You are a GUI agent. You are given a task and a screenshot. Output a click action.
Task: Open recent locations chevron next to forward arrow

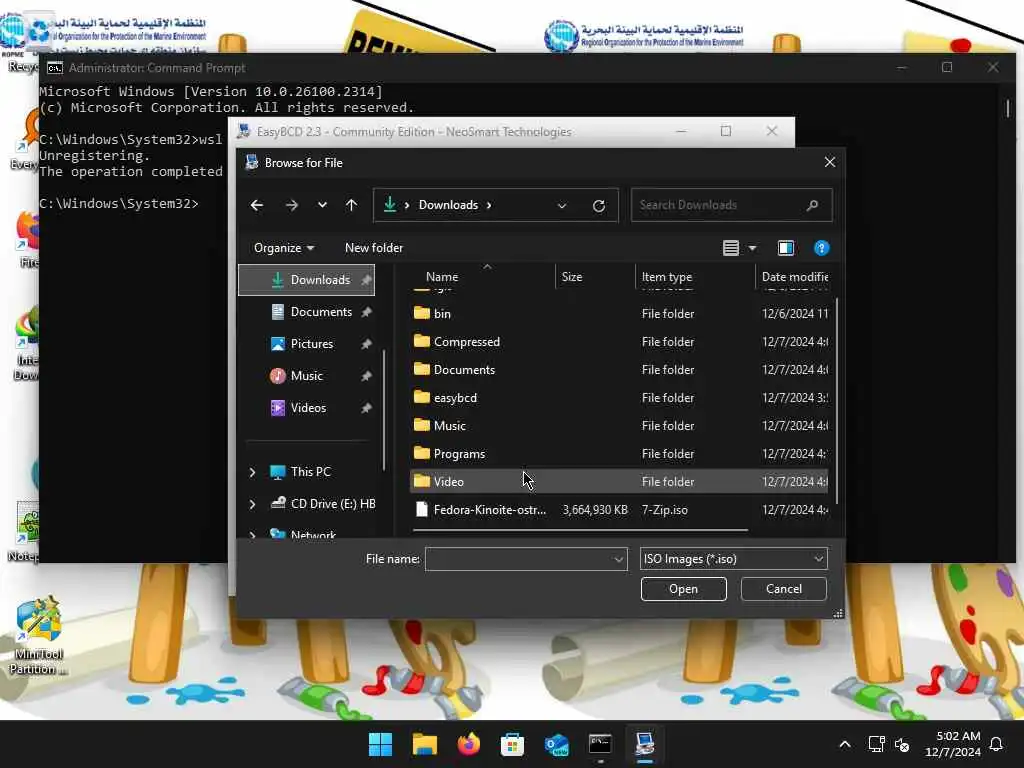tap(322, 205)
